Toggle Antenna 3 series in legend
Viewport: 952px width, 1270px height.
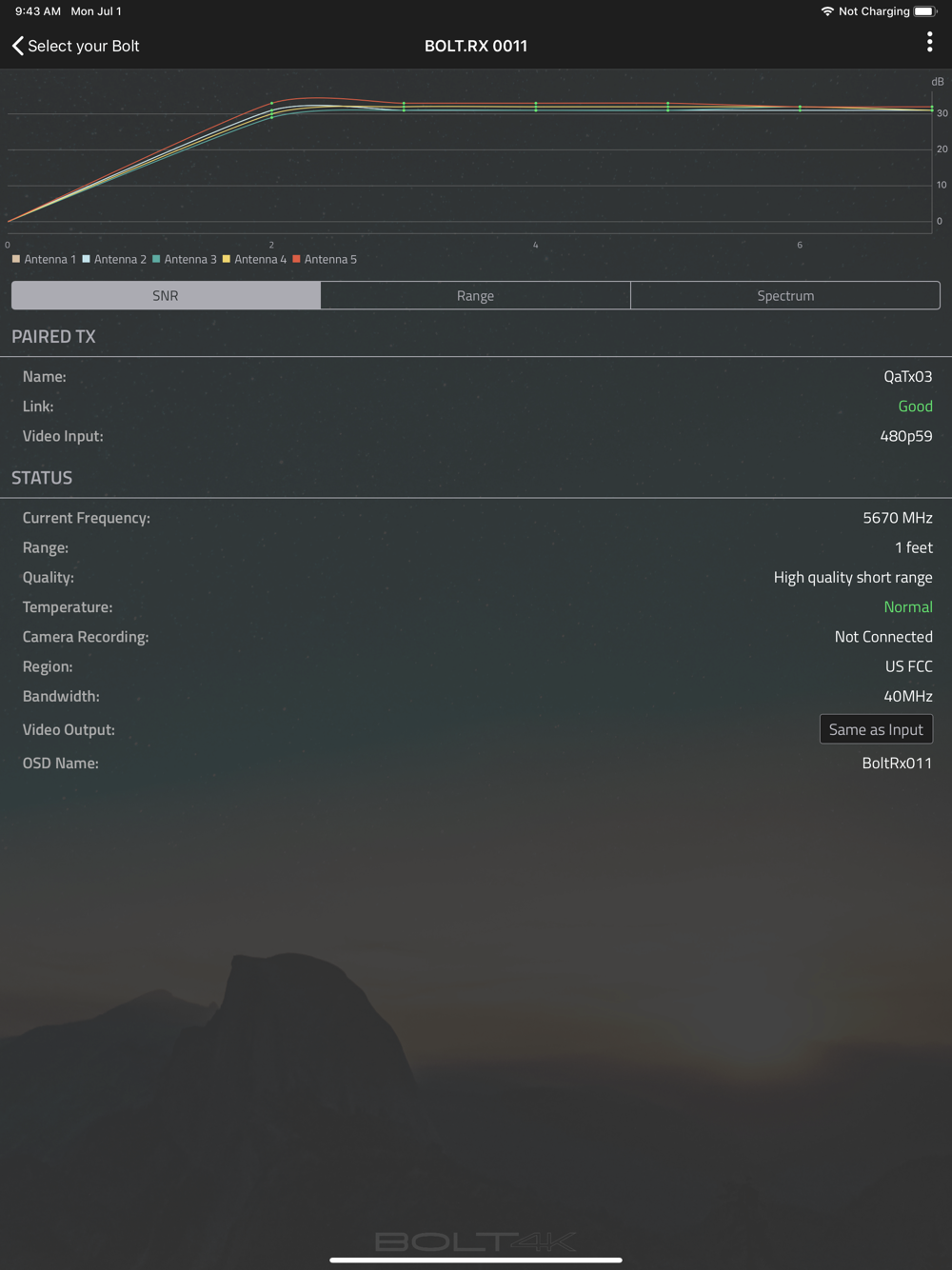click(185, 259)
